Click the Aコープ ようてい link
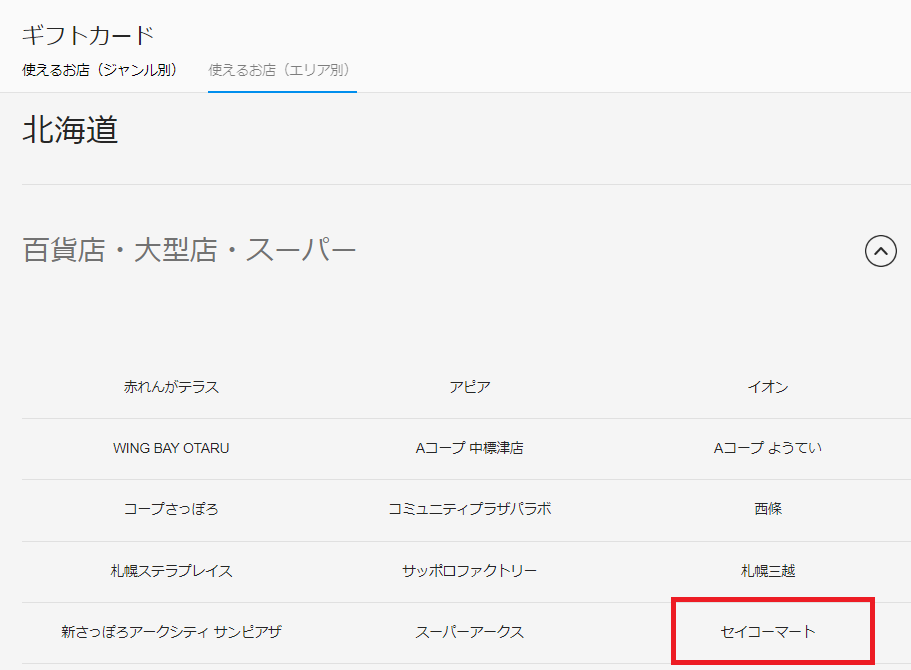 pyautogui.click(x=768, y=448)
